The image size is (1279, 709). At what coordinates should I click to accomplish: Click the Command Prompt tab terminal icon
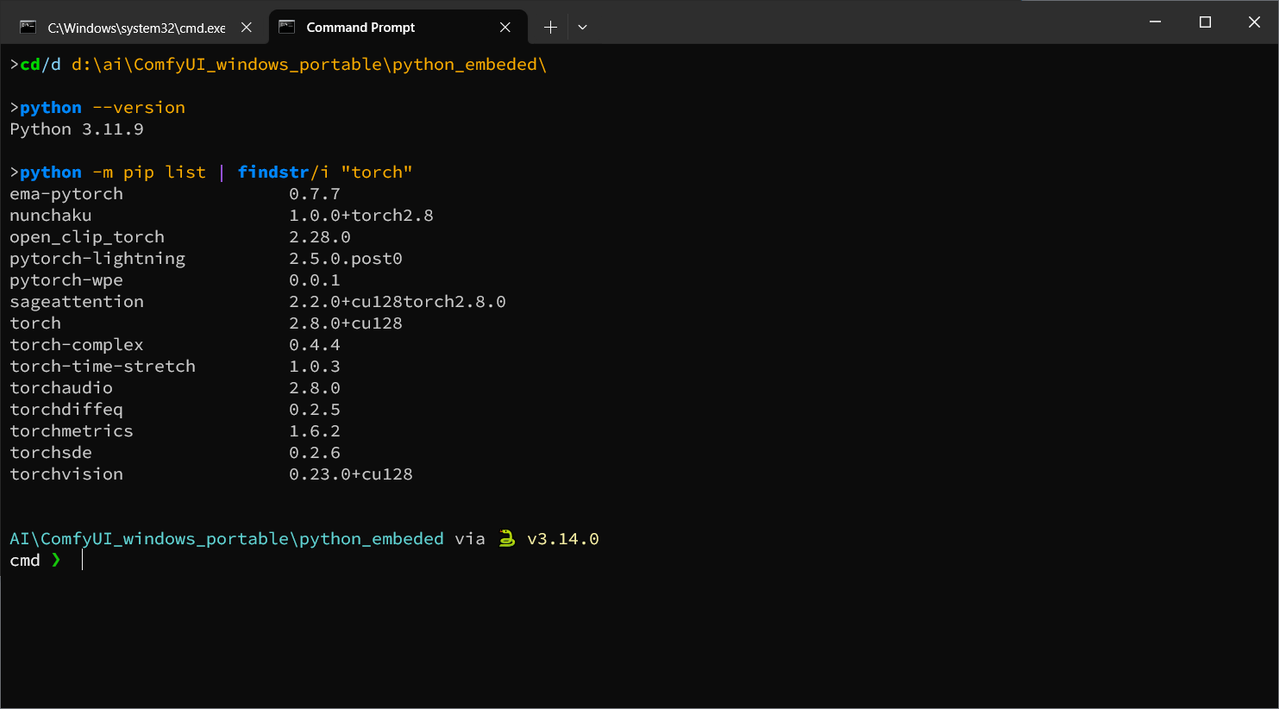[x=287, y=27]
